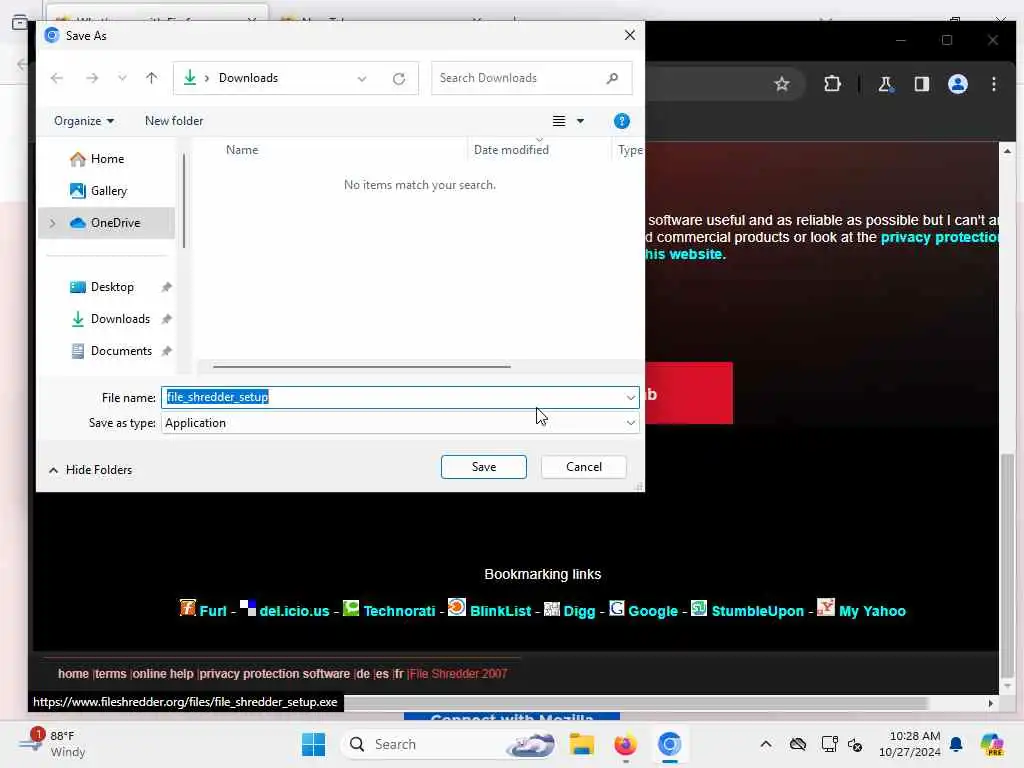The height and width of the screenshot is (768, 1024).
Task: Open the view options dropdown arrow
Action: [x=580, y=121]
